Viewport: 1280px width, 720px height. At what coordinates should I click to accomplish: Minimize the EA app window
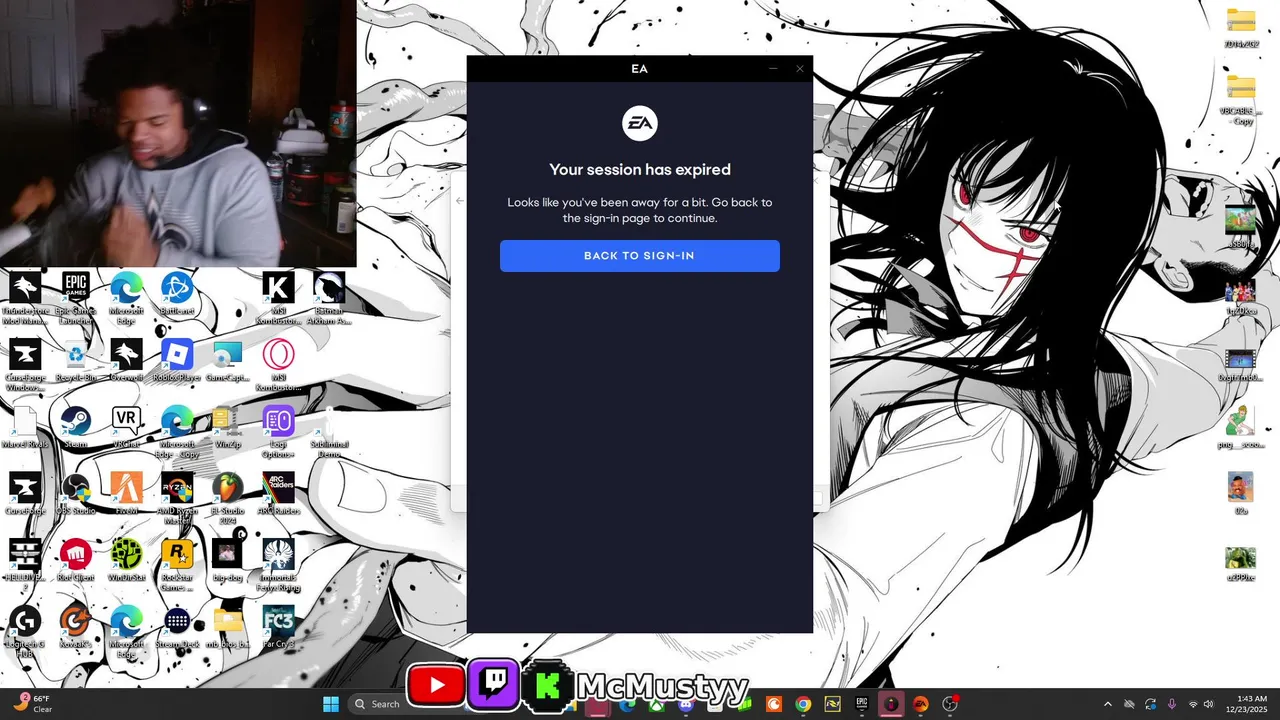click(x=773, y=69)
